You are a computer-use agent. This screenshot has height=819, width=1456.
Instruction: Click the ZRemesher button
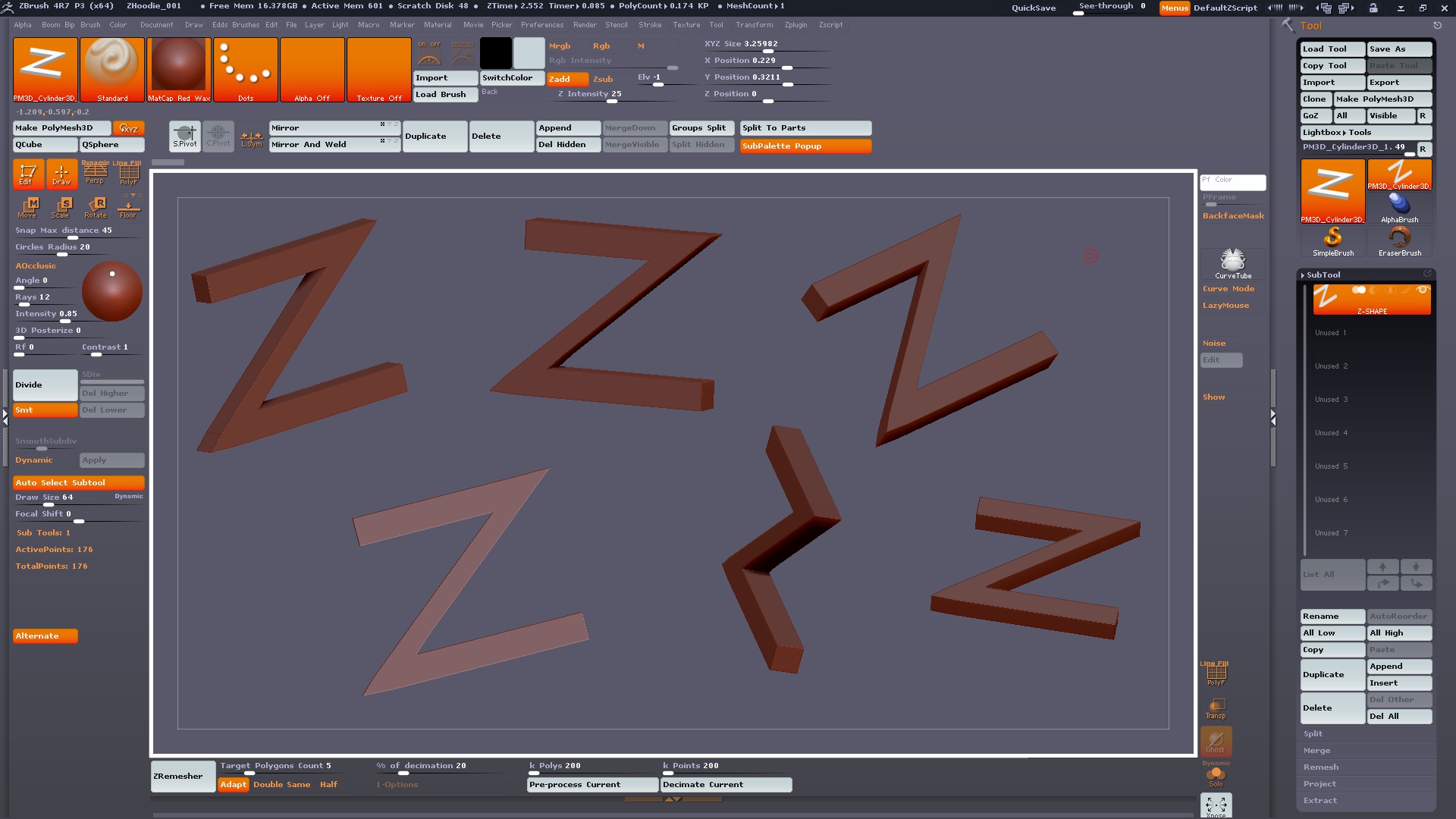coord(182,776)
